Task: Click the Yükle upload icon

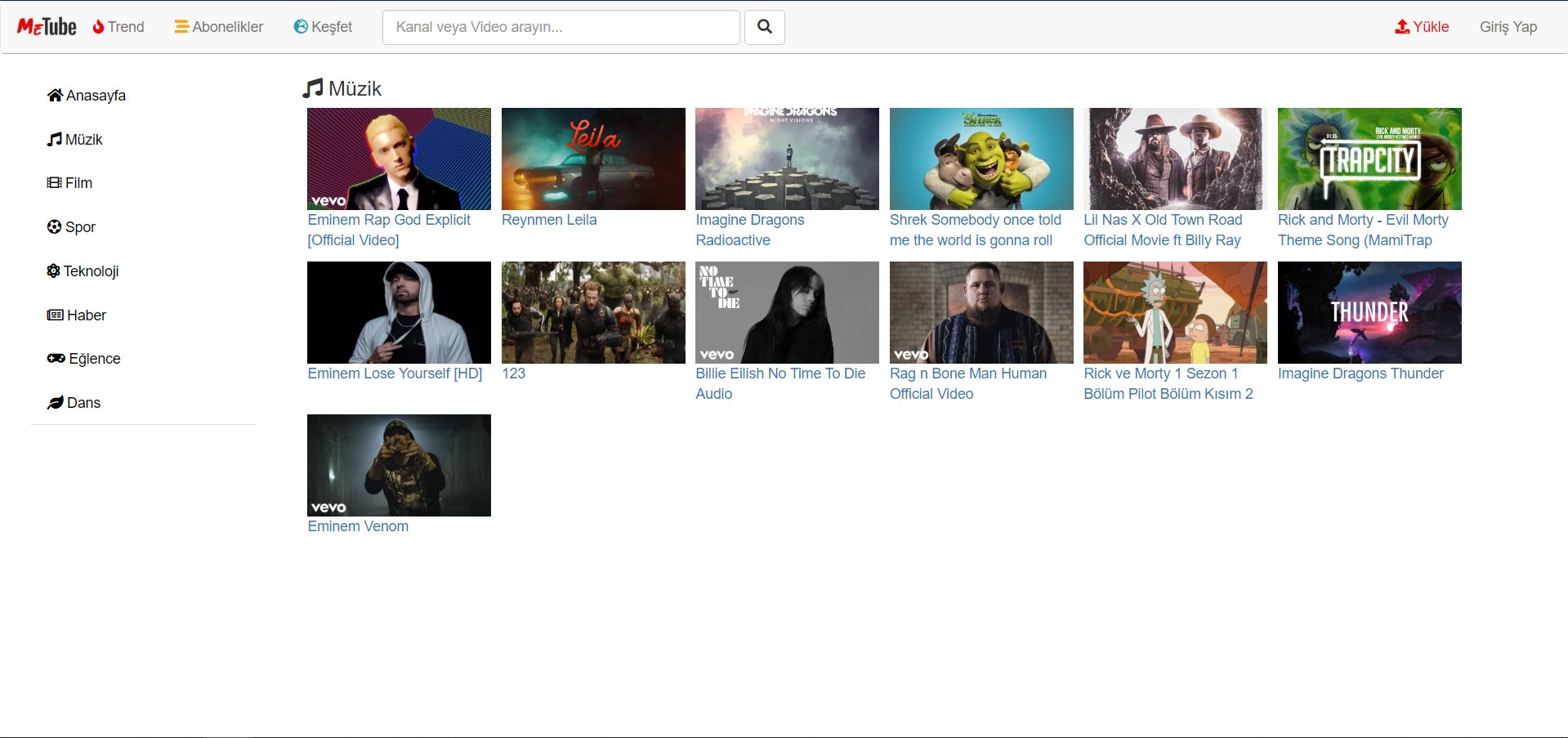Action: pos(1400,25)
